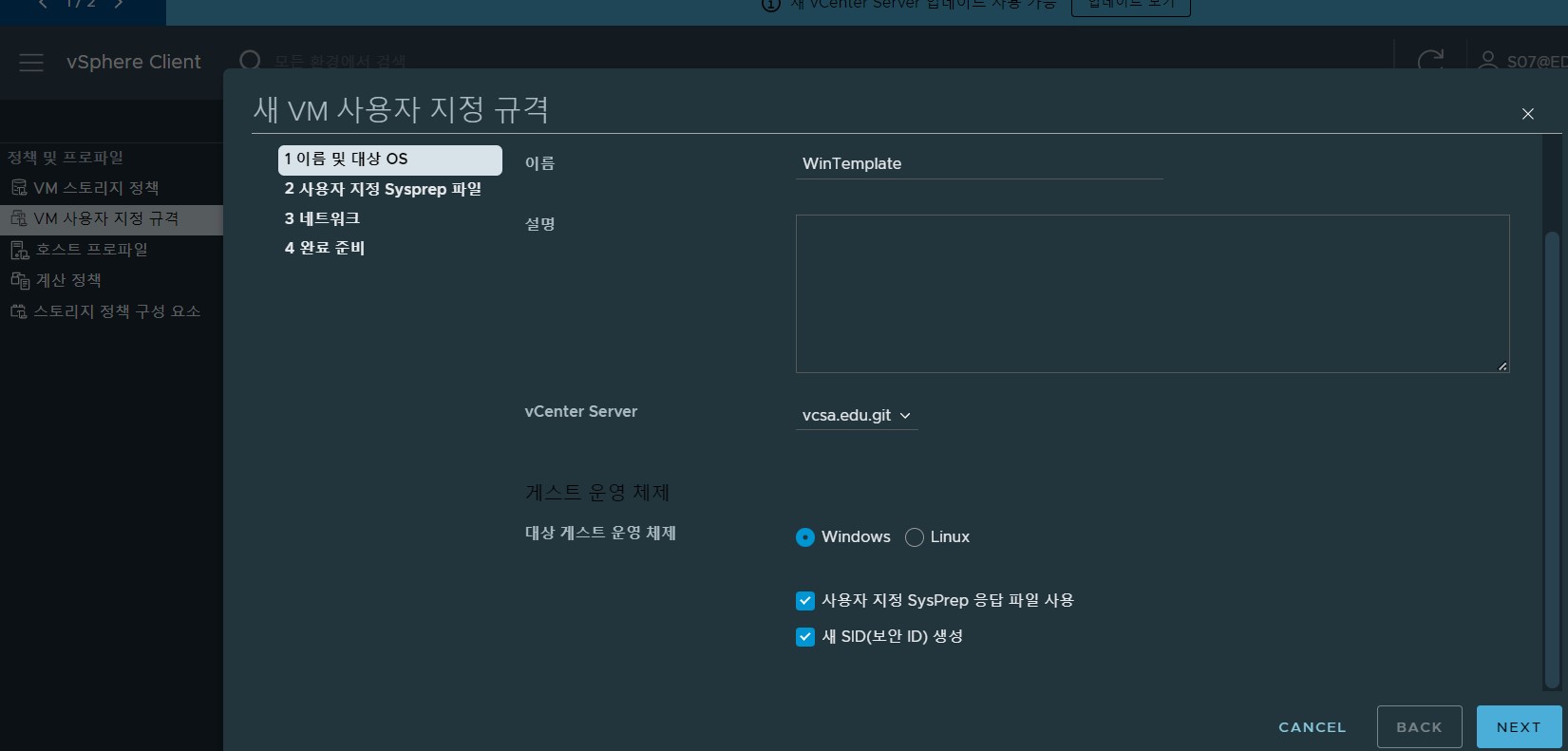Click next arrow in banner pager
Screen dimensions: 1568x751
click(119, 5)
